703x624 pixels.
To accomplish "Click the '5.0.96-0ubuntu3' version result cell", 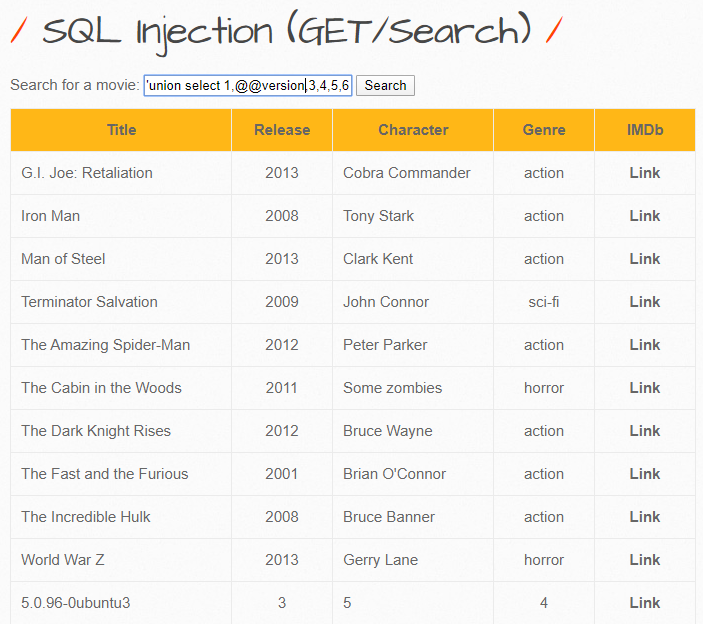I will (x=121, y=603).
